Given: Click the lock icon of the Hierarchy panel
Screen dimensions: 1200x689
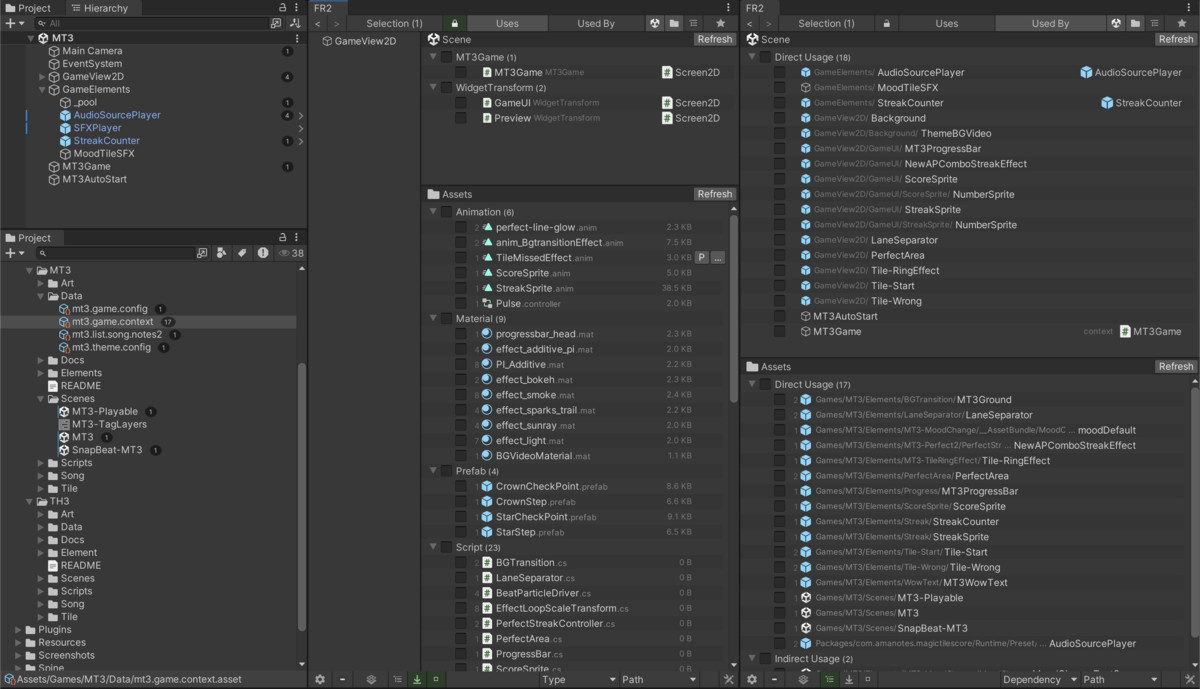Looking at the screenshot, I should [x=283, y=8].
